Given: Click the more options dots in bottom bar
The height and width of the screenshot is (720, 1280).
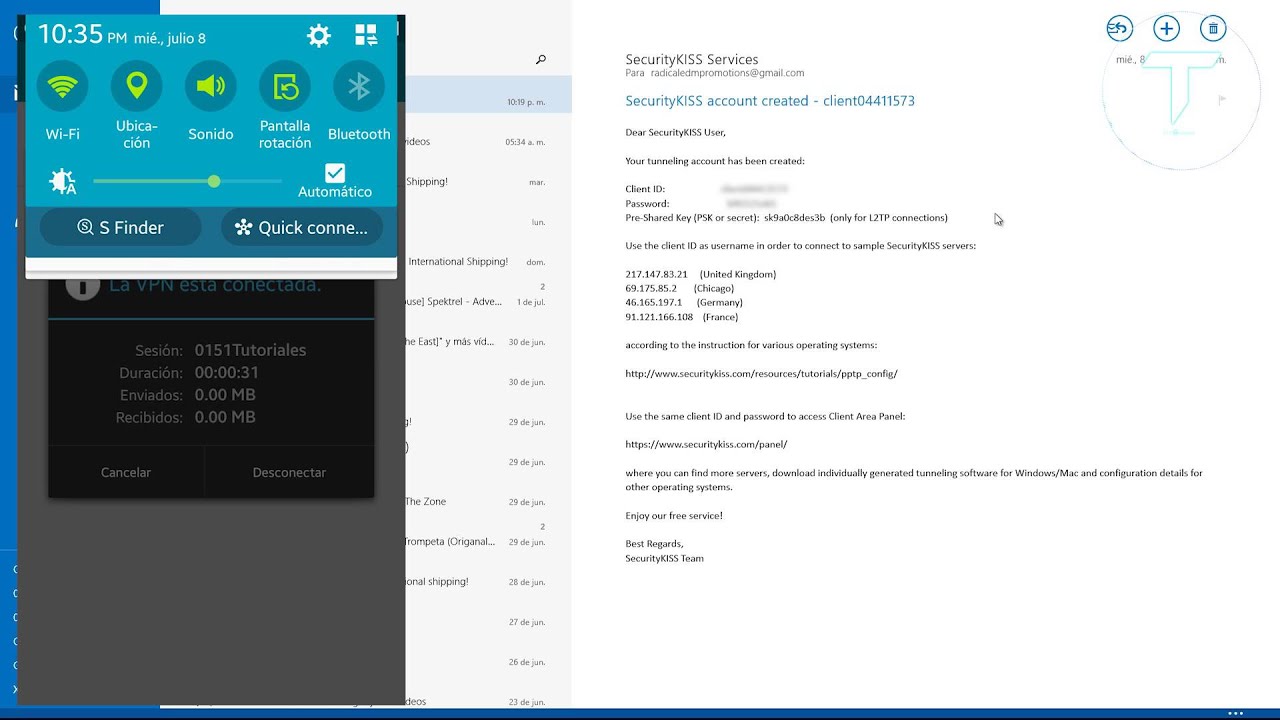Looking at the screenshot, I should pyautogui.click(x=1236, y=713).
